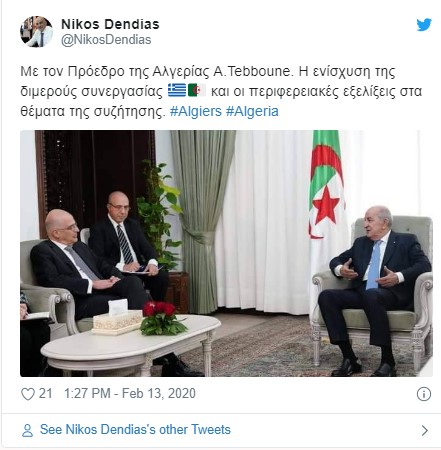Click the Greek tweet text body
This screenshot has width=441, height=450.
tap(221, 91)
